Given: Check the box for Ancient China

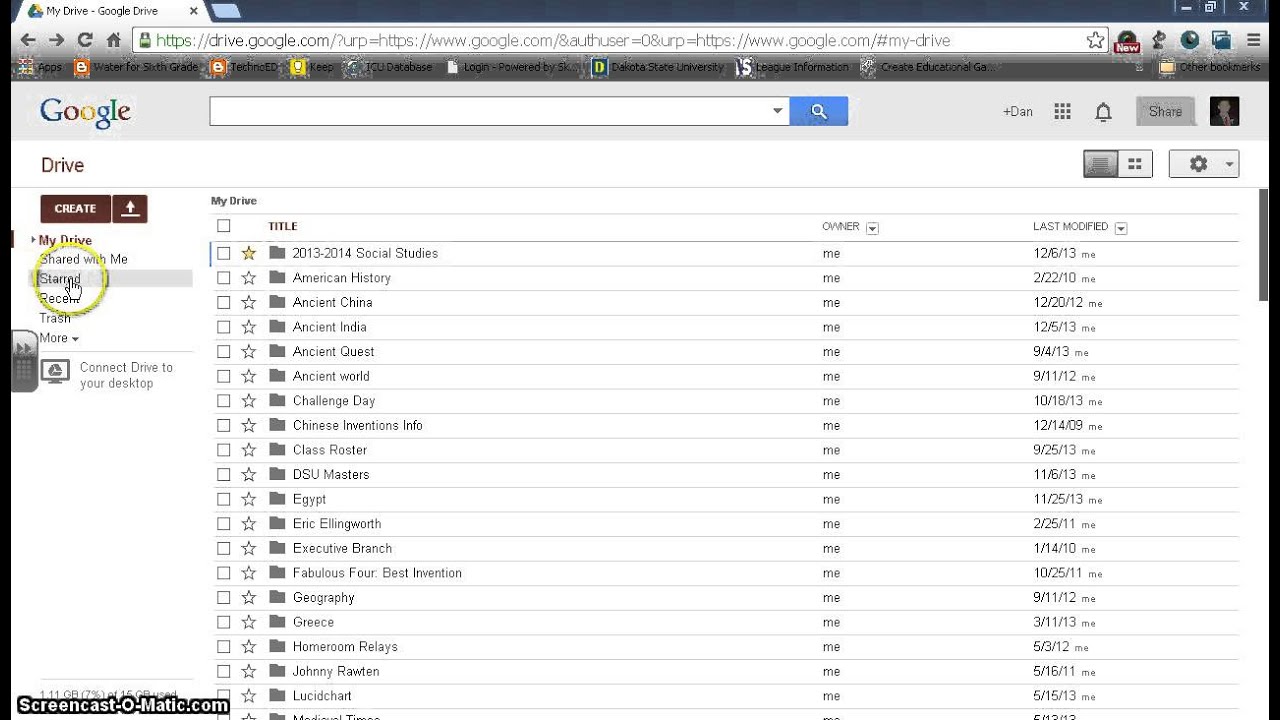Looking at the screenshot, I should pos(224,302).
